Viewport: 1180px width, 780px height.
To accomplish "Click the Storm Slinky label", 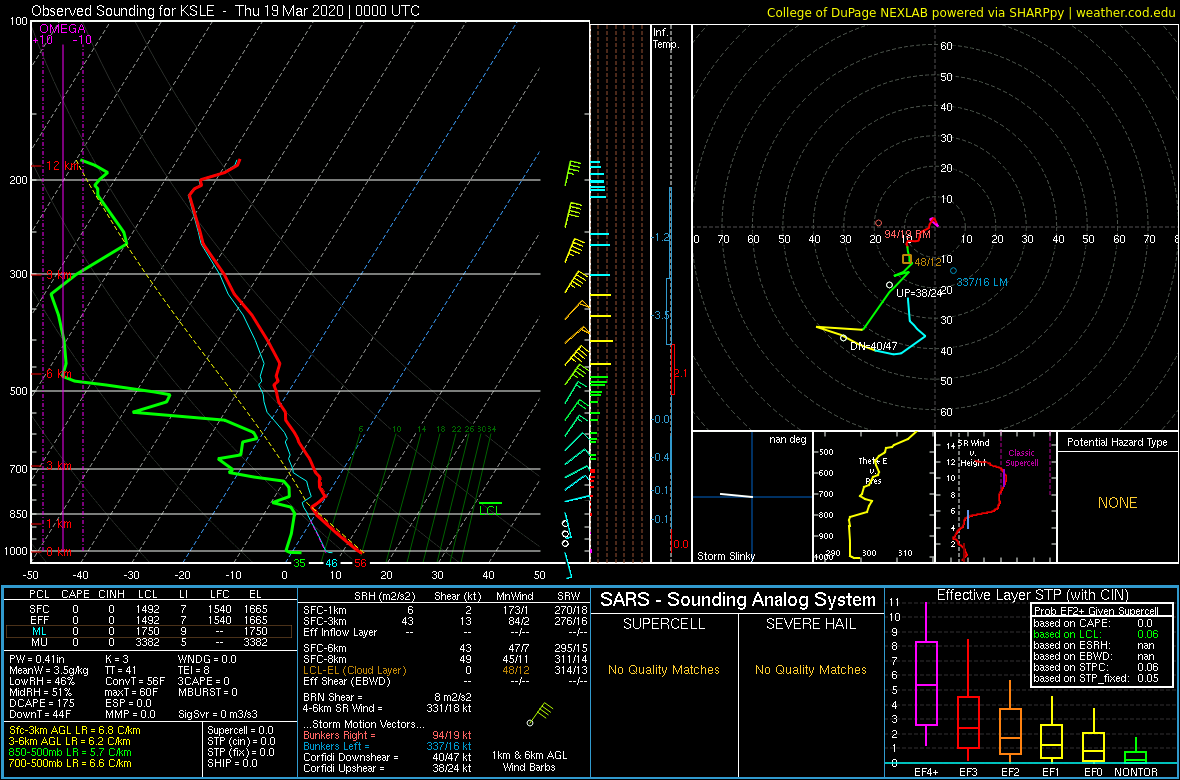I will pos(726,556).
